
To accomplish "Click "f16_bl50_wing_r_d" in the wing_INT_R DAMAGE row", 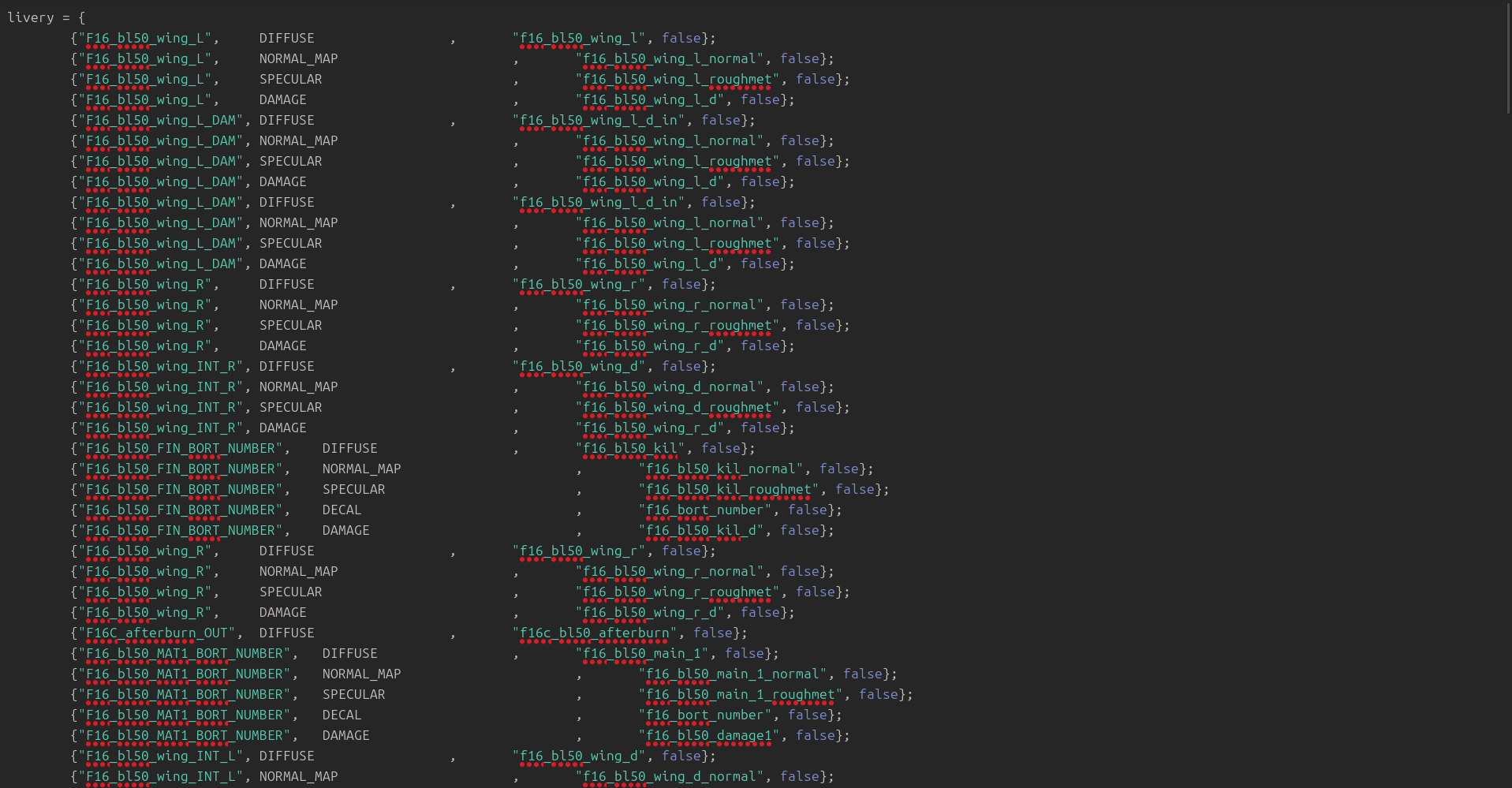I will [x=650, y=428].
